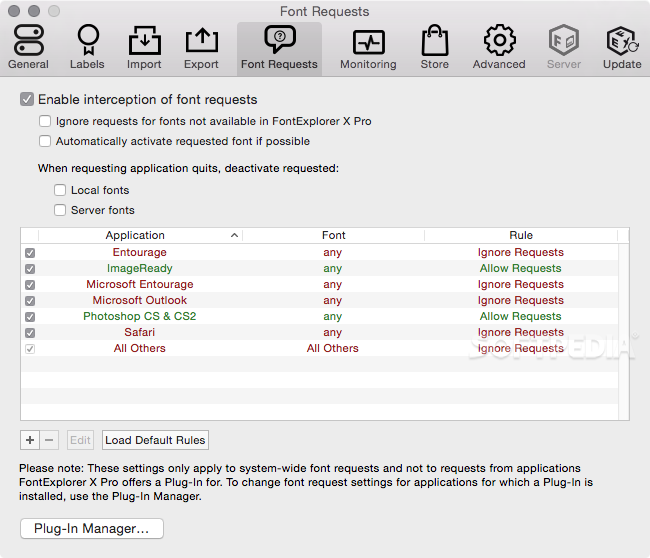Viewport: 650px width, 558px height.
Task: Select All Others in Application column
Action: tap(140, 348)
